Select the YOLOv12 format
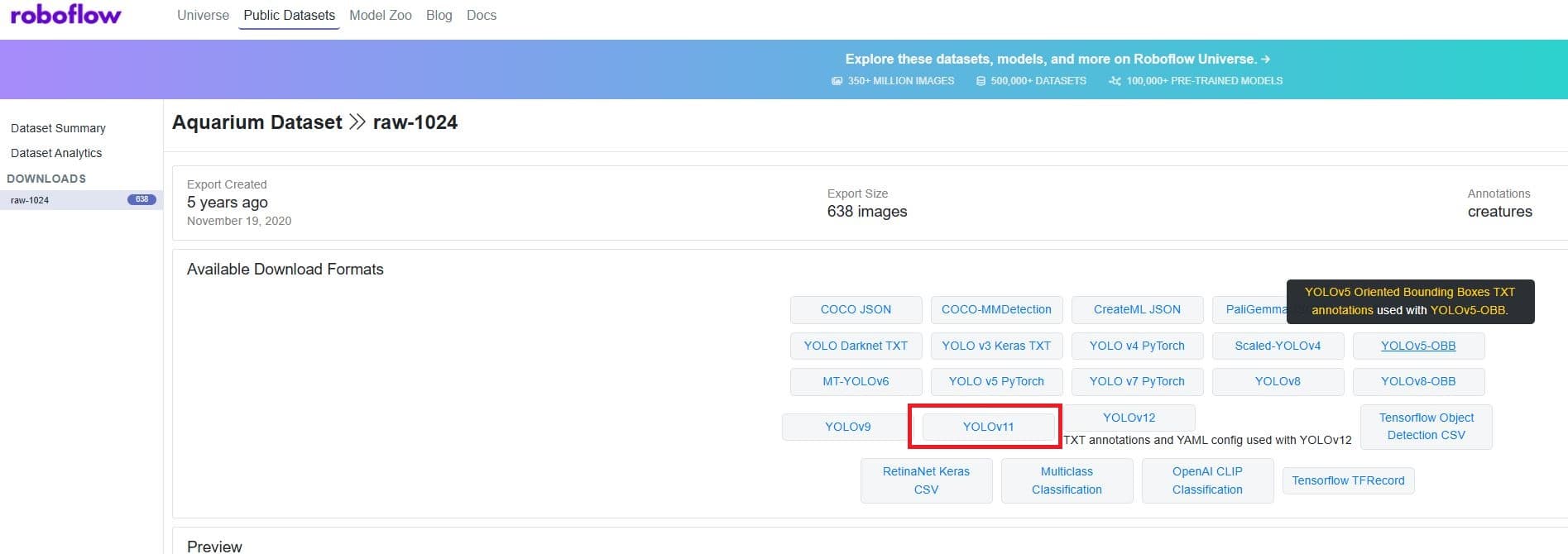This screenshot has width=1568, height=554. coord(1129,418)
